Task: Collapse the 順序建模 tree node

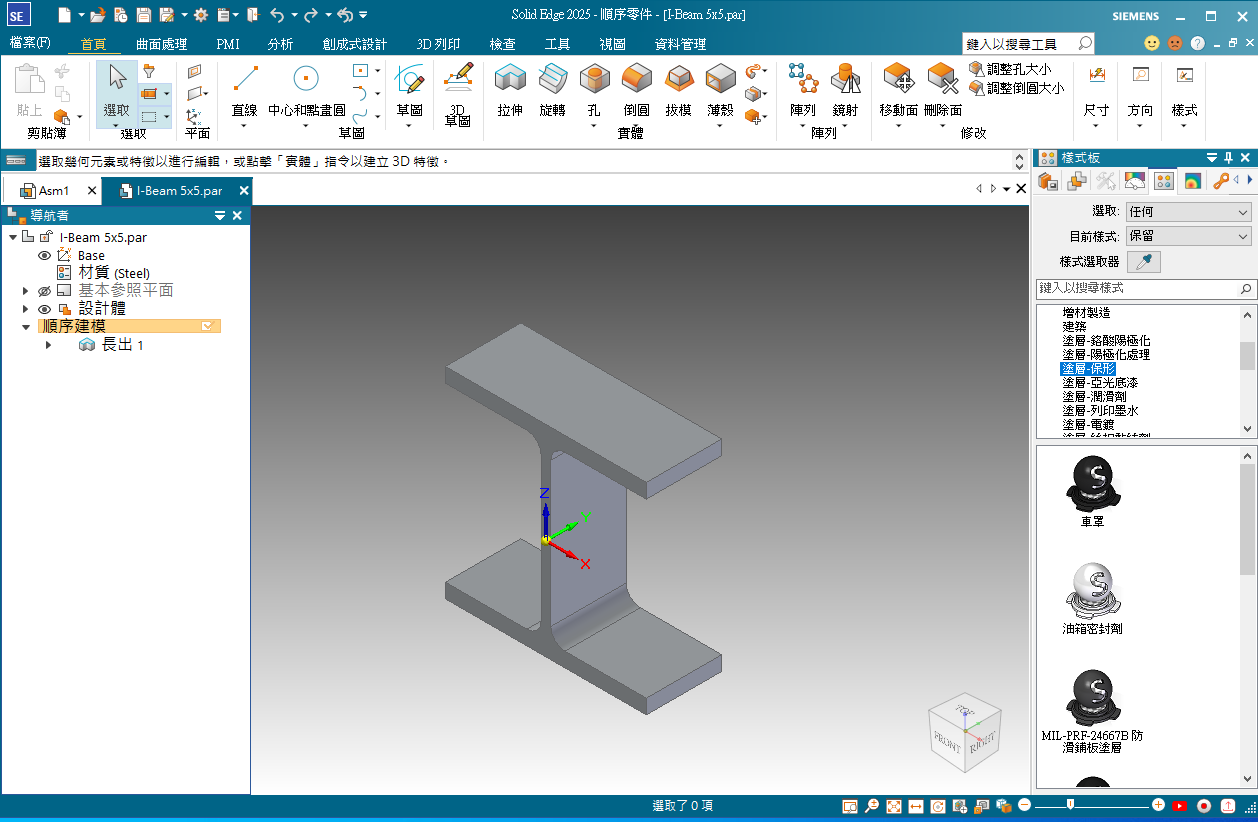Action: [26, 327]
